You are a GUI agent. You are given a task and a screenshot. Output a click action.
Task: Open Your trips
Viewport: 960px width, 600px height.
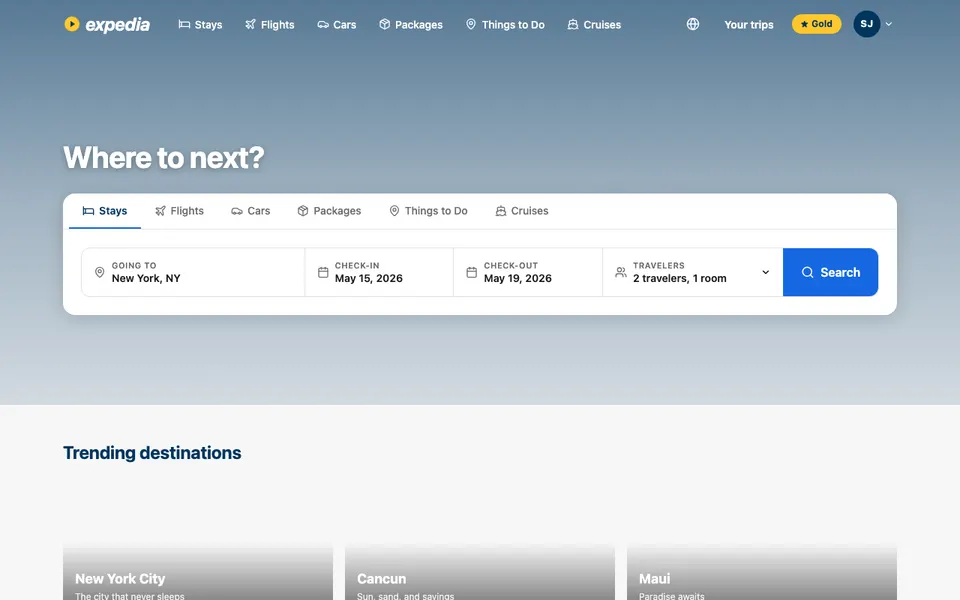click(749, 24)
